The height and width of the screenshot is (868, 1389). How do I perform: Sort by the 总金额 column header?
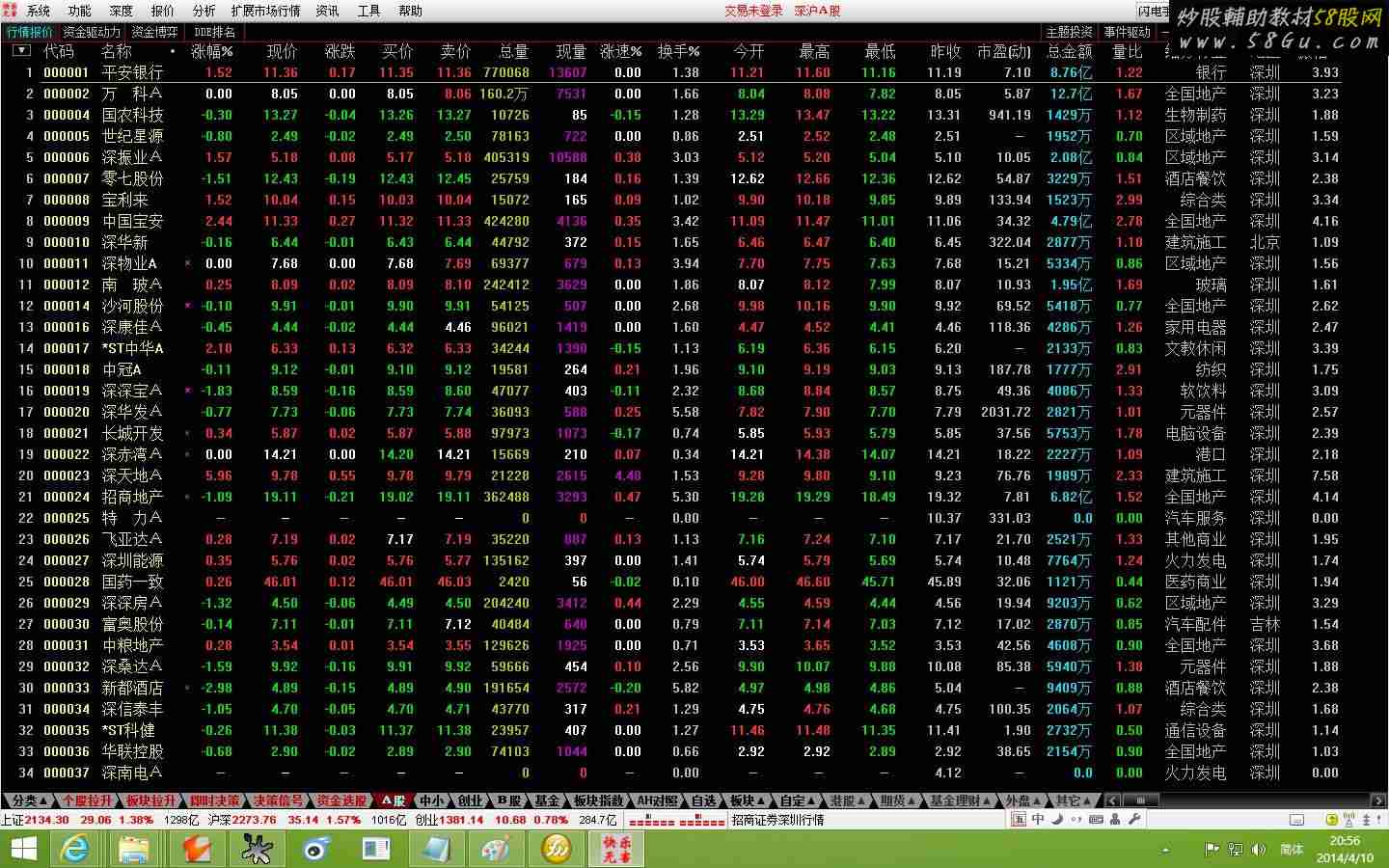[1069, 51]
